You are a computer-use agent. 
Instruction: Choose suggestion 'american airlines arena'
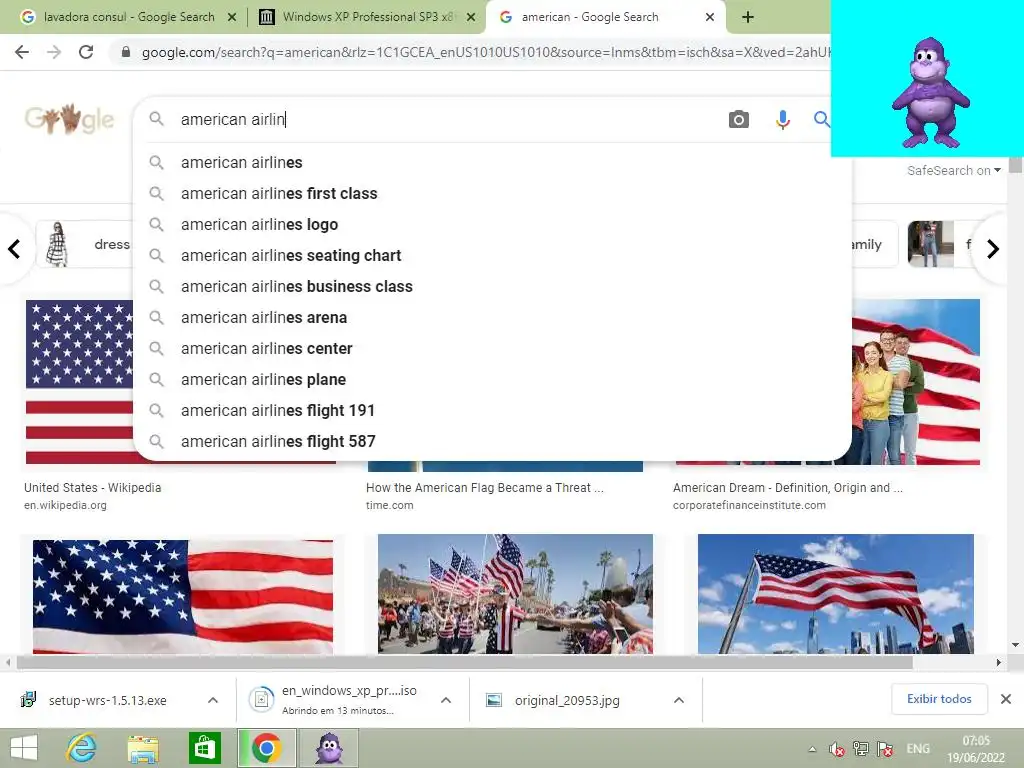click(492, 317)
